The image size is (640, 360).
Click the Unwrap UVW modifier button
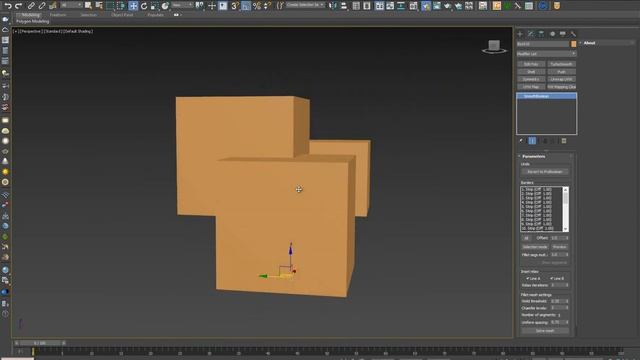tap(561, 79)
